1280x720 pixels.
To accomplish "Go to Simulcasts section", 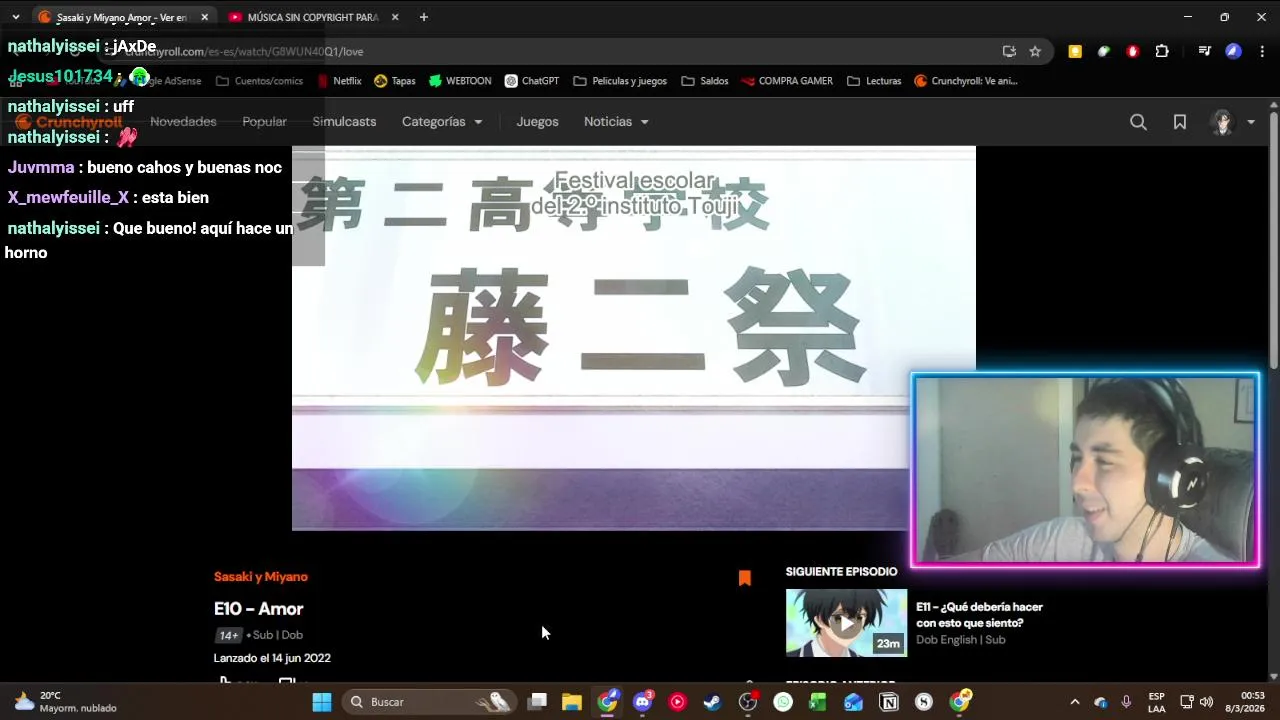I will (x=344, y=122).
